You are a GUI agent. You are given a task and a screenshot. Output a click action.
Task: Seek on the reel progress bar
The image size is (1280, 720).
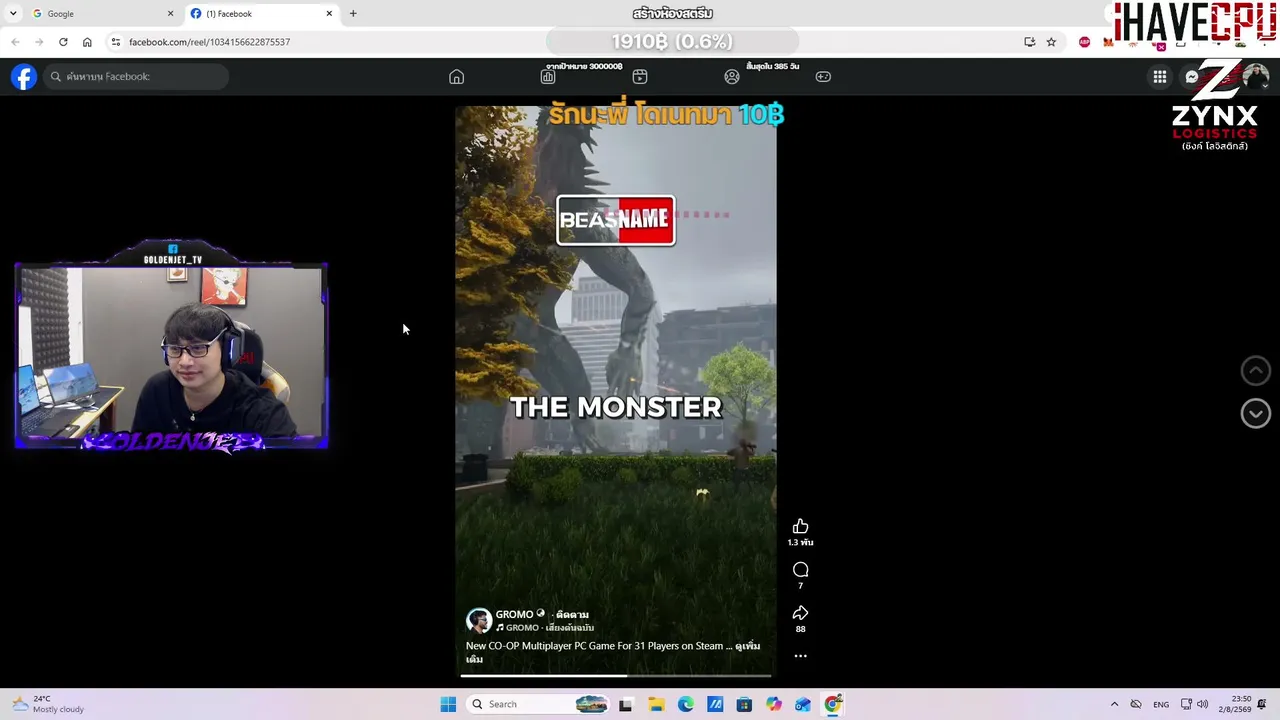click(x=616, y=676)
